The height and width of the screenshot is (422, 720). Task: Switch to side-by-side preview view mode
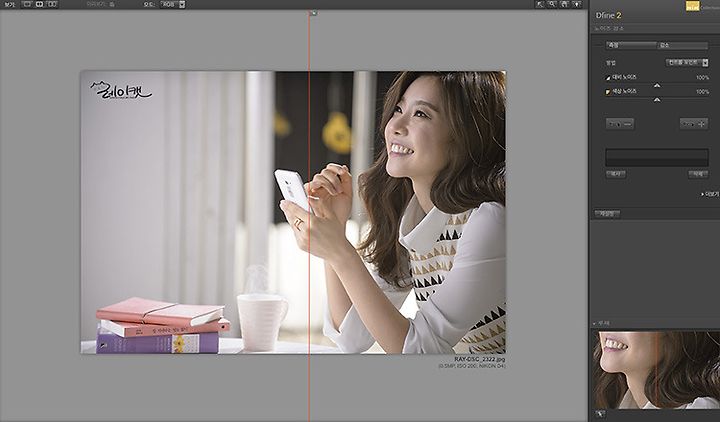pyautogui.click(x=52, y=4)
